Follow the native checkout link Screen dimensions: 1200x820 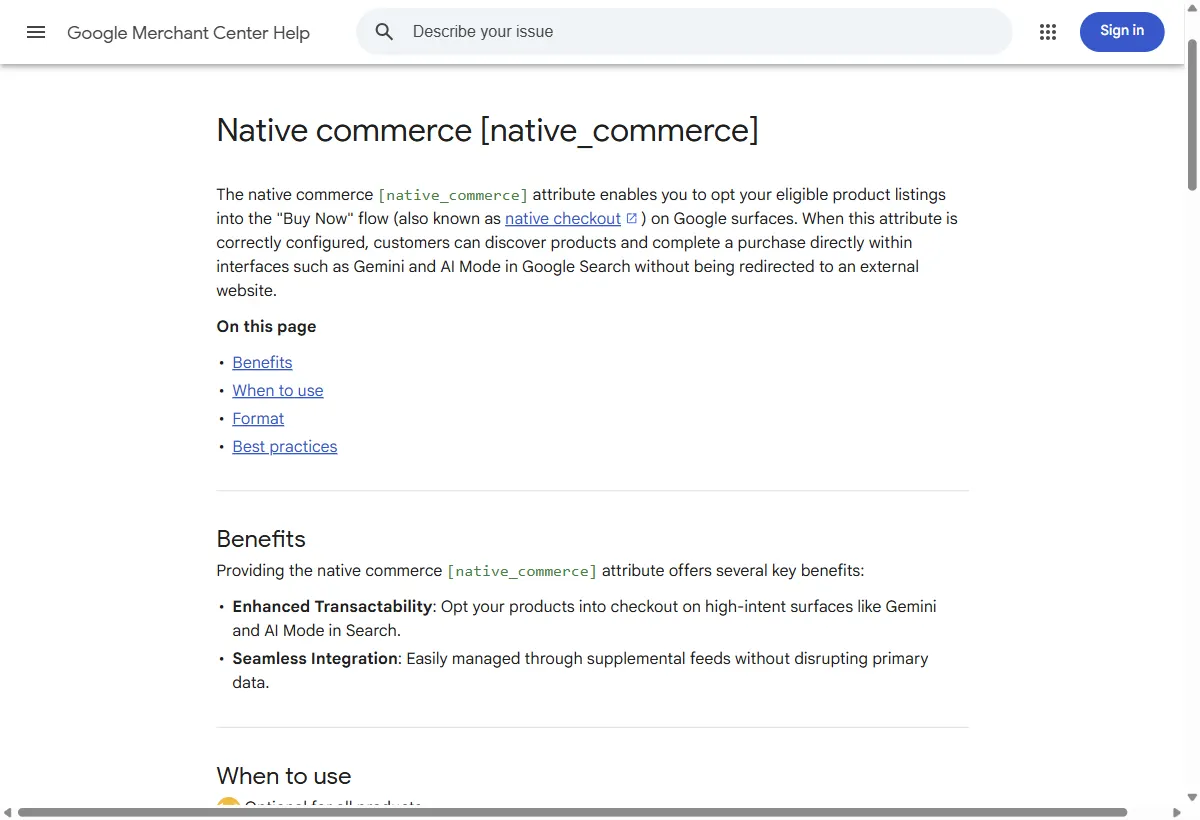(563, 218)
